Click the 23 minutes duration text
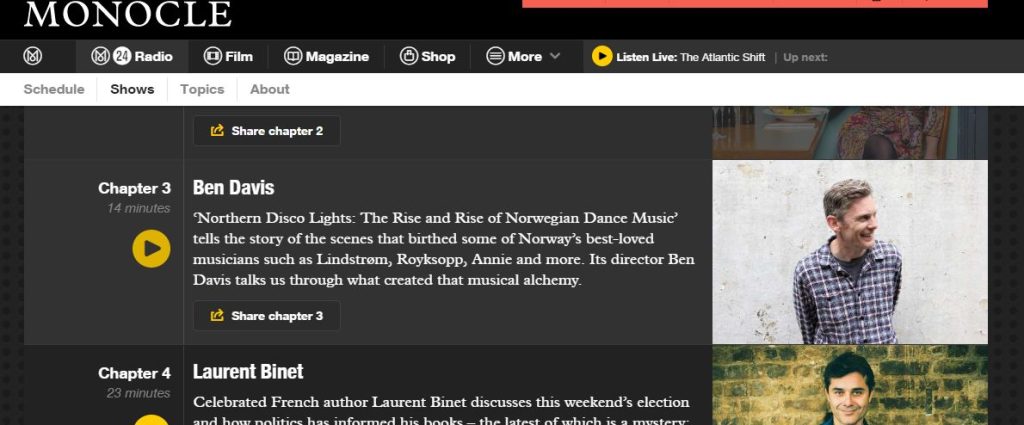This screenshot has height=425, width=1024. pyautogui.click(x=138, y=393)
